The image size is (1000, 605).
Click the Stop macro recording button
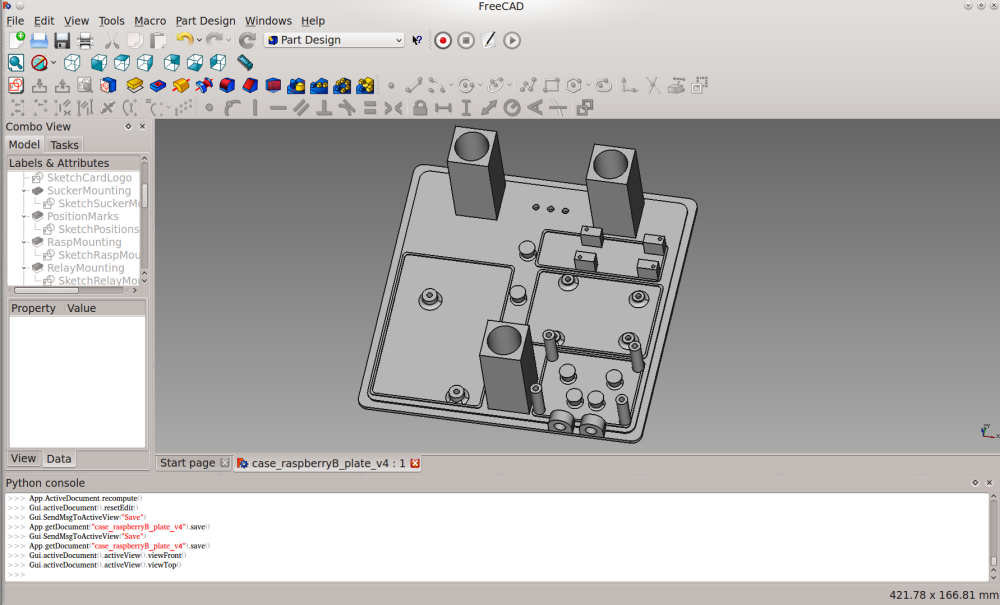[466, 40]
